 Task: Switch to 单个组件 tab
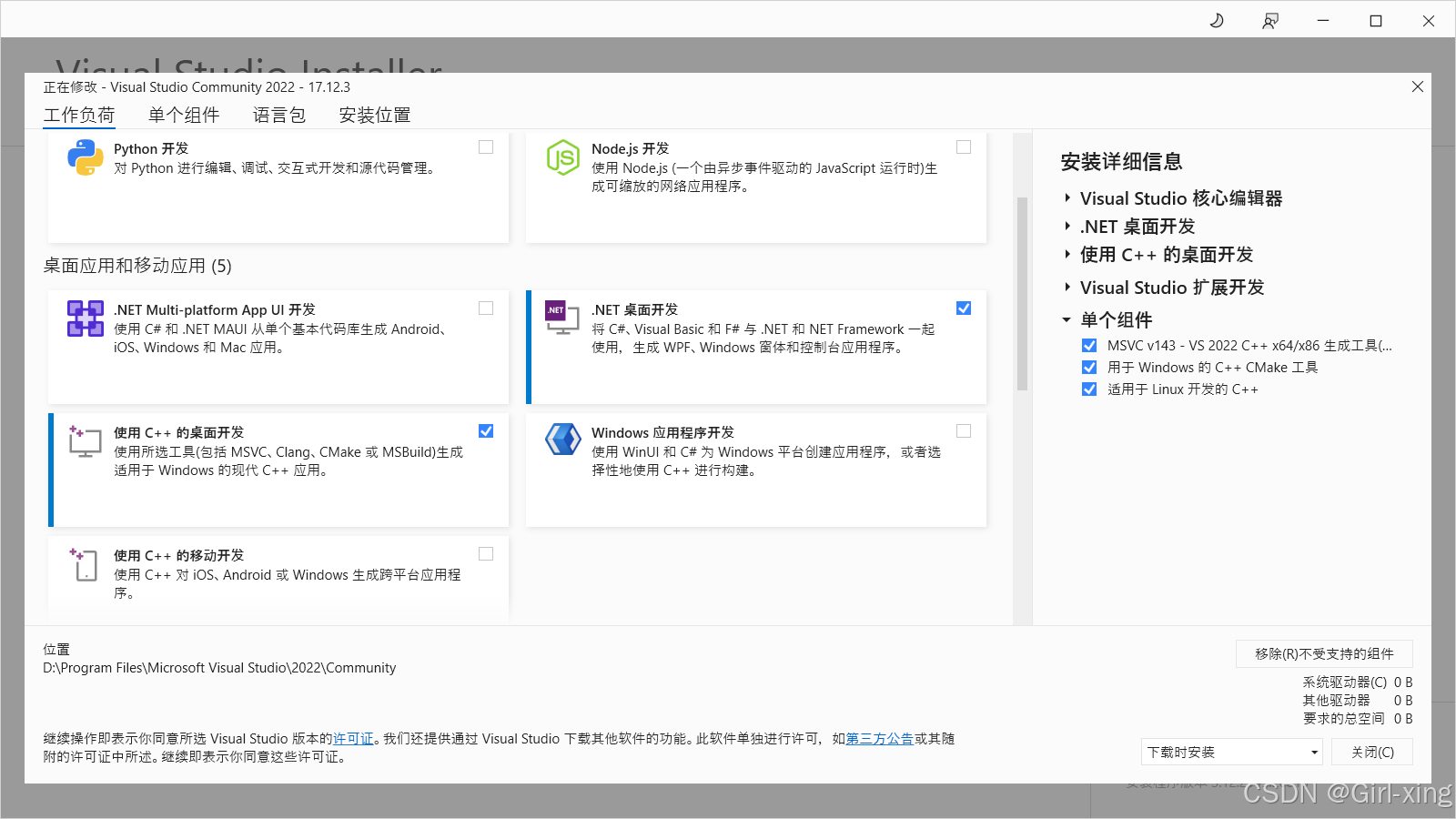pyautogui.click(x=184, y=115)
